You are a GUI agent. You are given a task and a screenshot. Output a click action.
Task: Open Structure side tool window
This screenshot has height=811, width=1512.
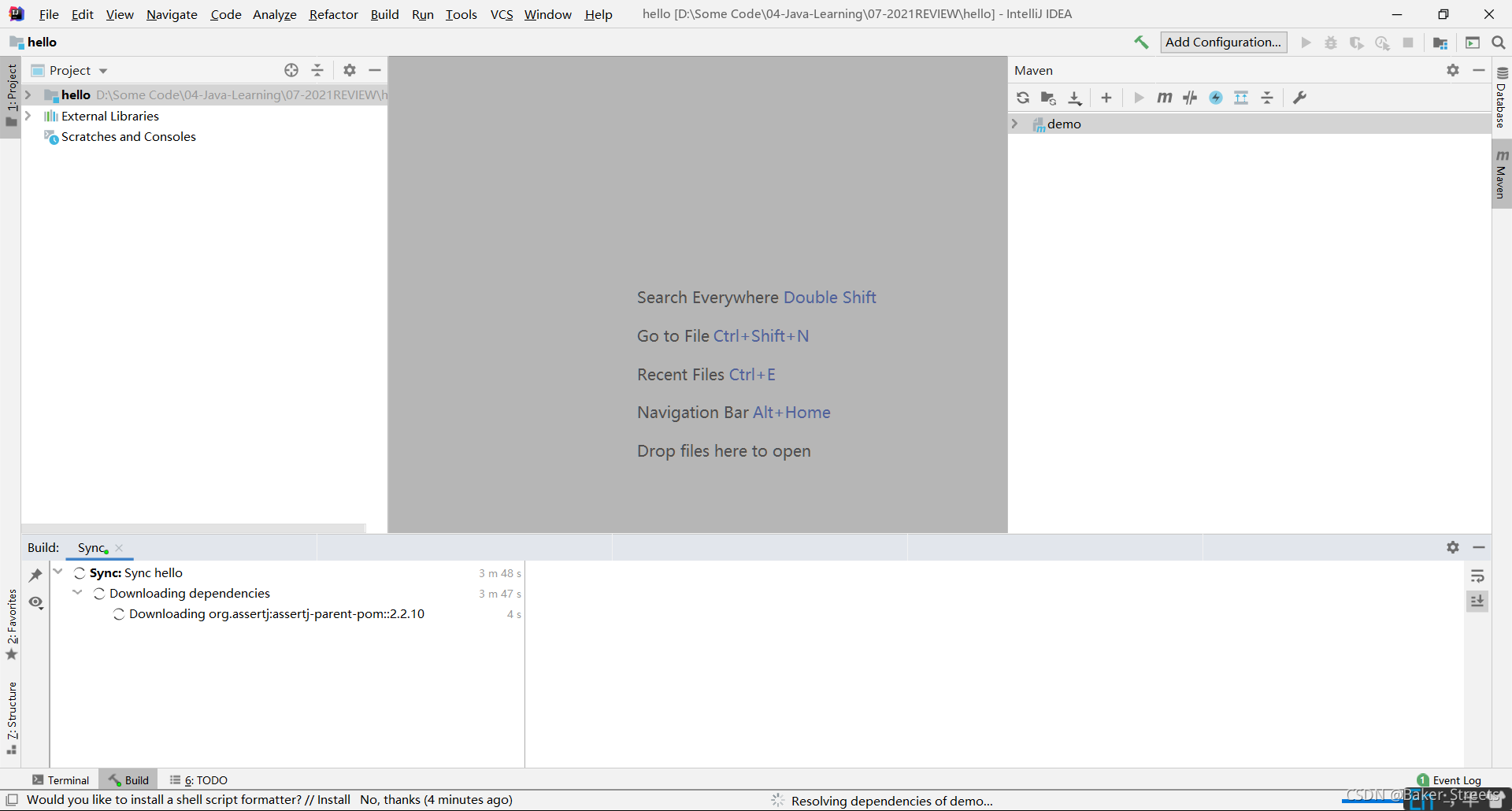point(11,719)
